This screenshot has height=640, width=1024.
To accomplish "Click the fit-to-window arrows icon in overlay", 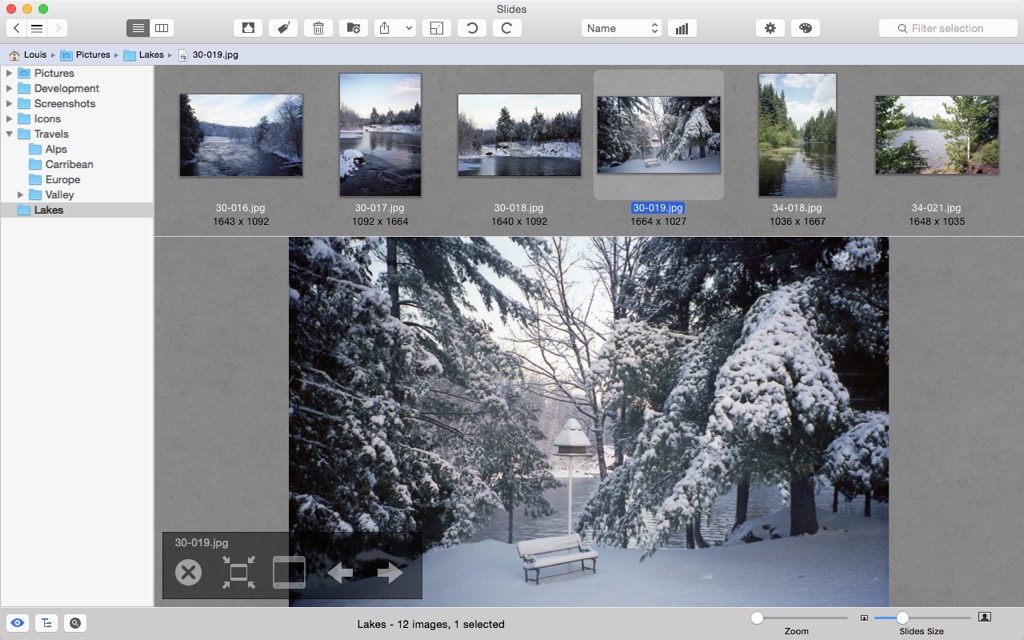I will [x=238, y=573].
